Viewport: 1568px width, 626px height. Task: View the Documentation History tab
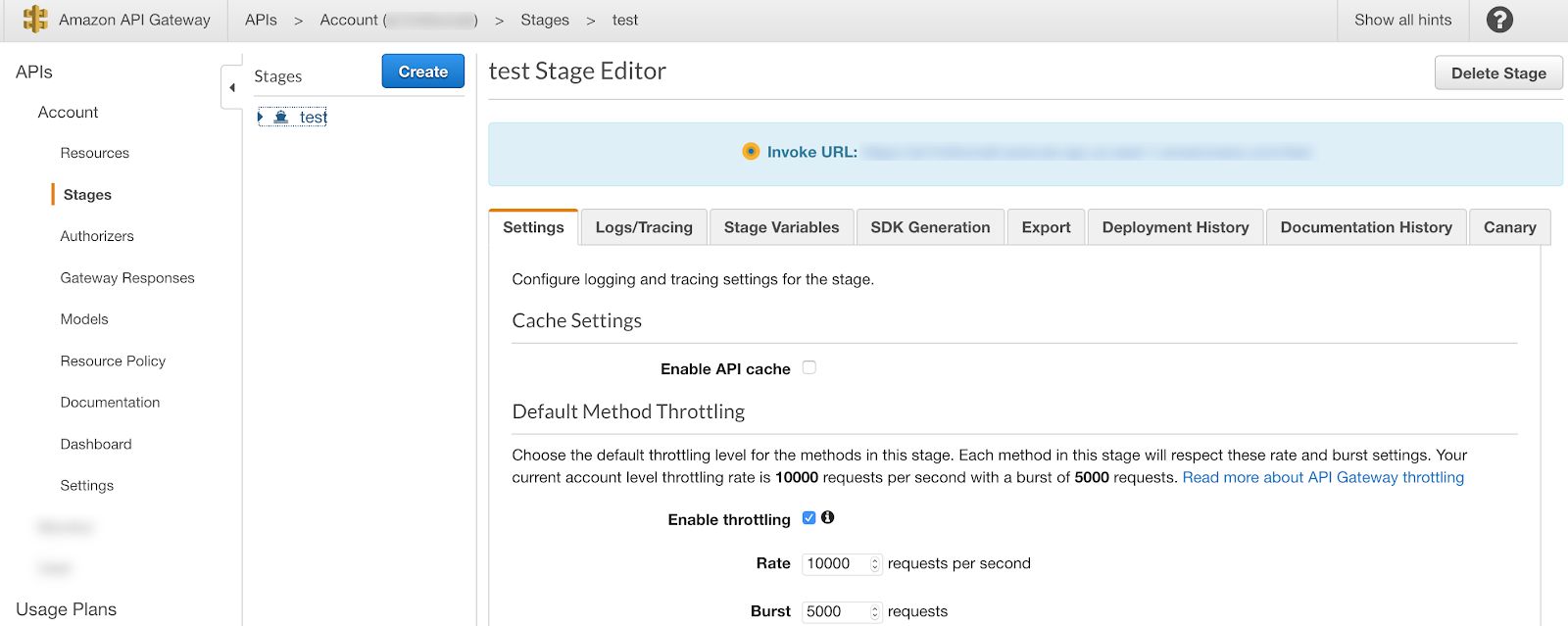click(1366, 227)
